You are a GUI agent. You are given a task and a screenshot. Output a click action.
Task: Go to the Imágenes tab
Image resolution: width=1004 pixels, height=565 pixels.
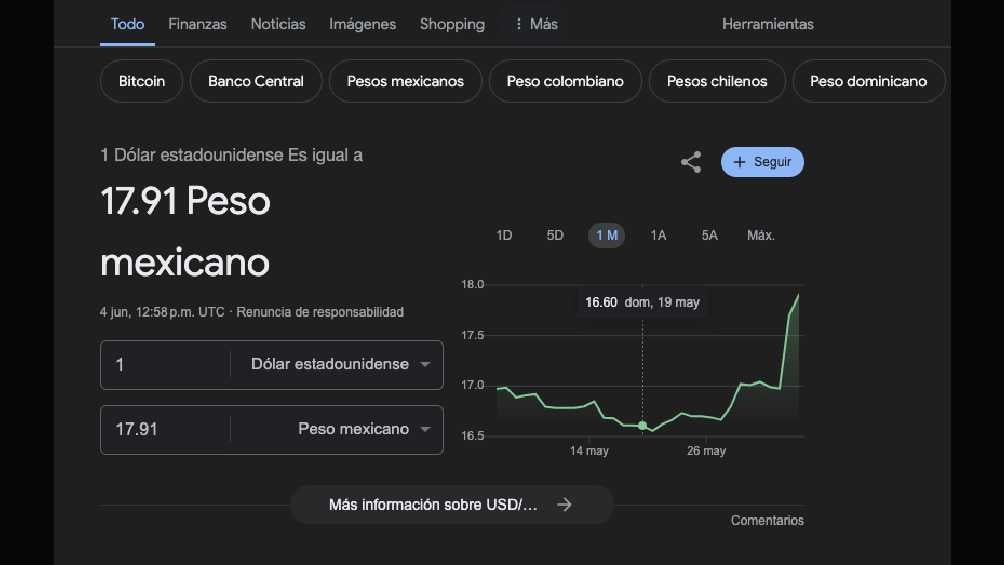point(362,24)
